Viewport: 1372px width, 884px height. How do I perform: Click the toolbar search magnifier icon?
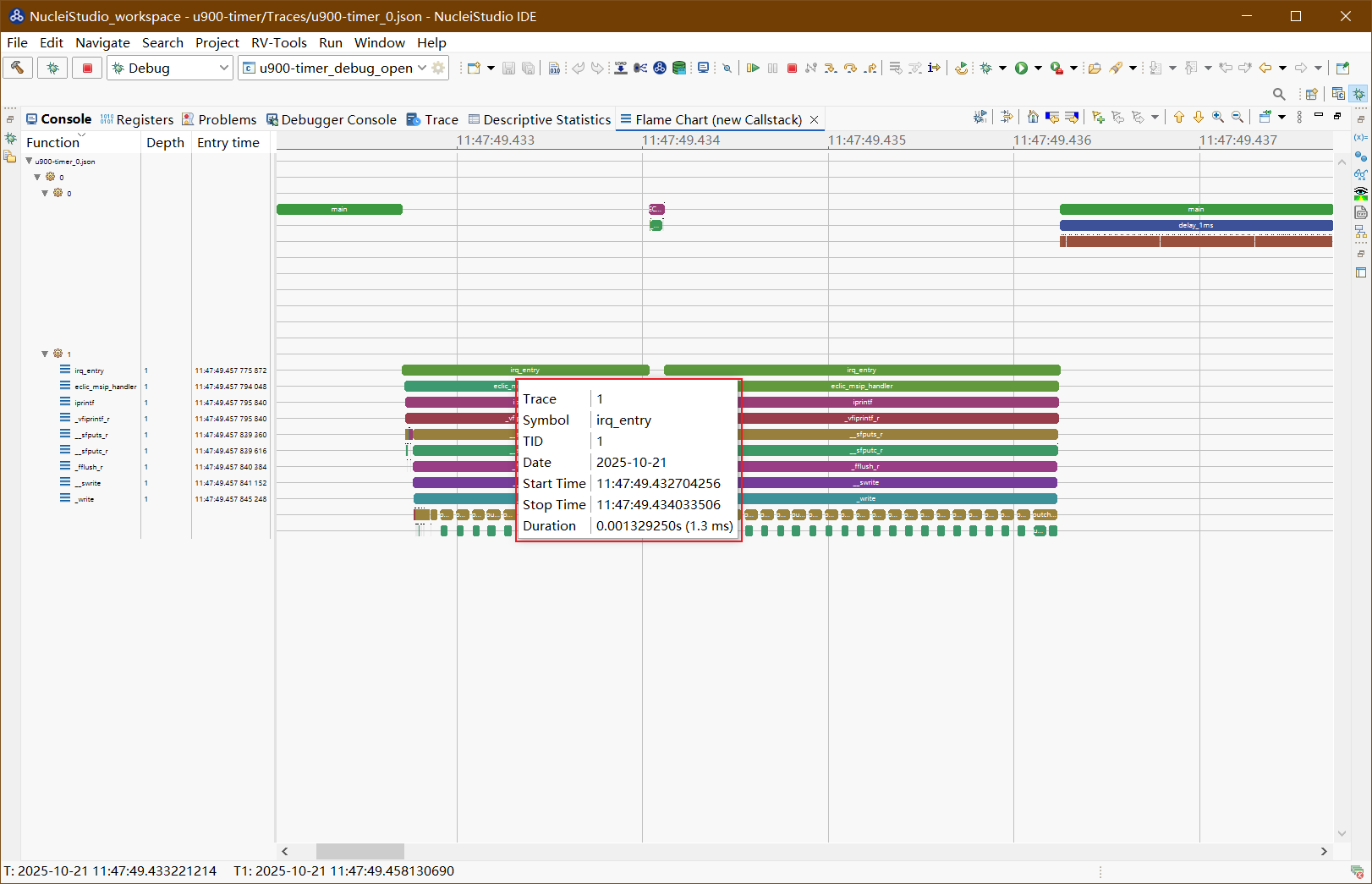coord(1279,94)
